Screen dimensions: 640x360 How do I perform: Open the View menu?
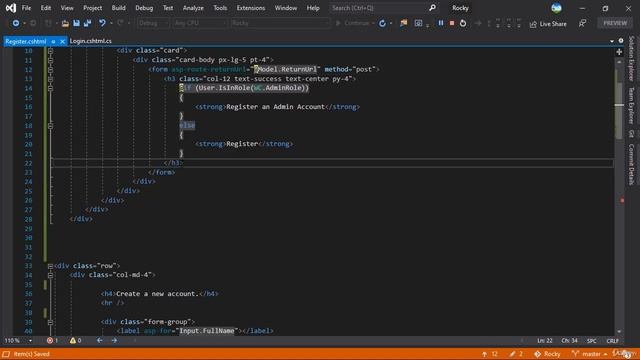pyautogui.click(x=67, y=8)
